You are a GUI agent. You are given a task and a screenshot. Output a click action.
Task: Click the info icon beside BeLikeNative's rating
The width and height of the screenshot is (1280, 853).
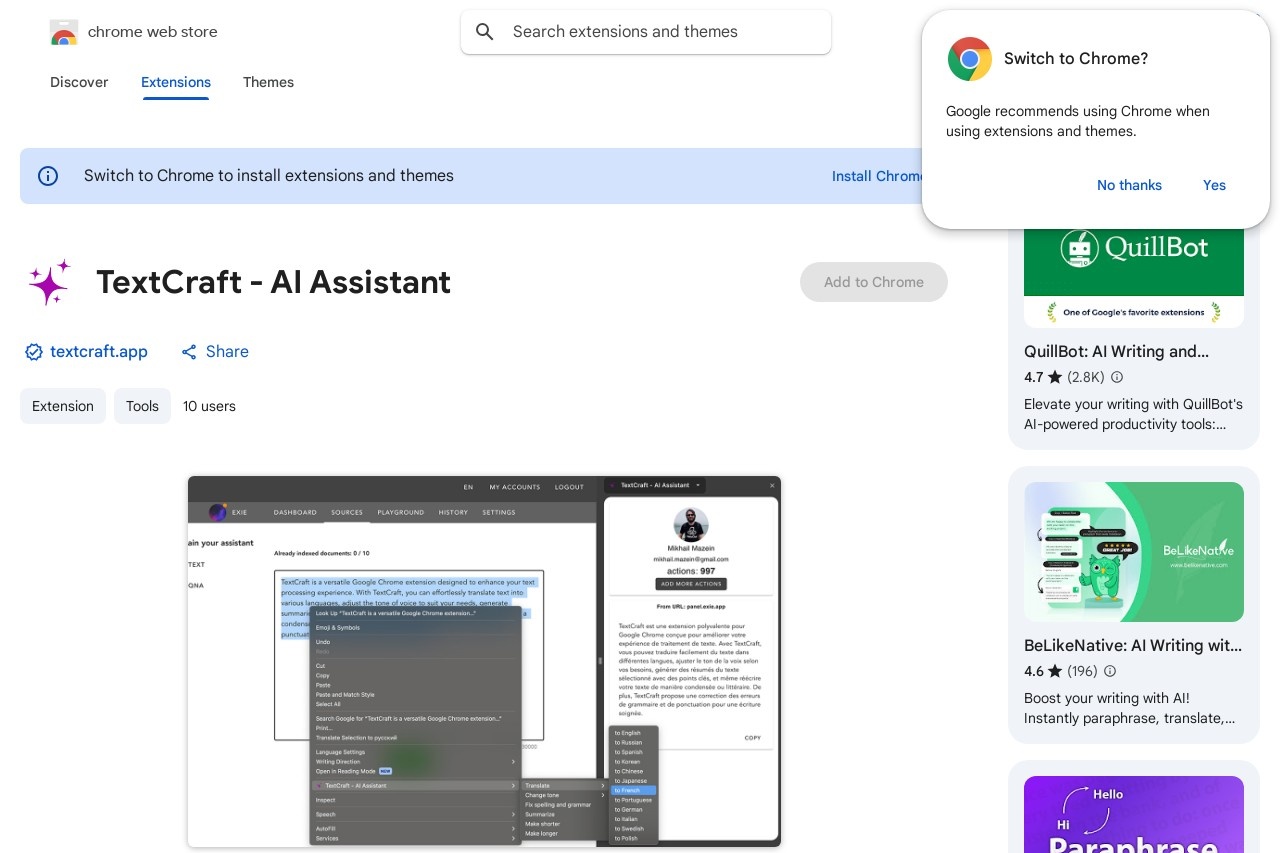[x=1110, y=671]
